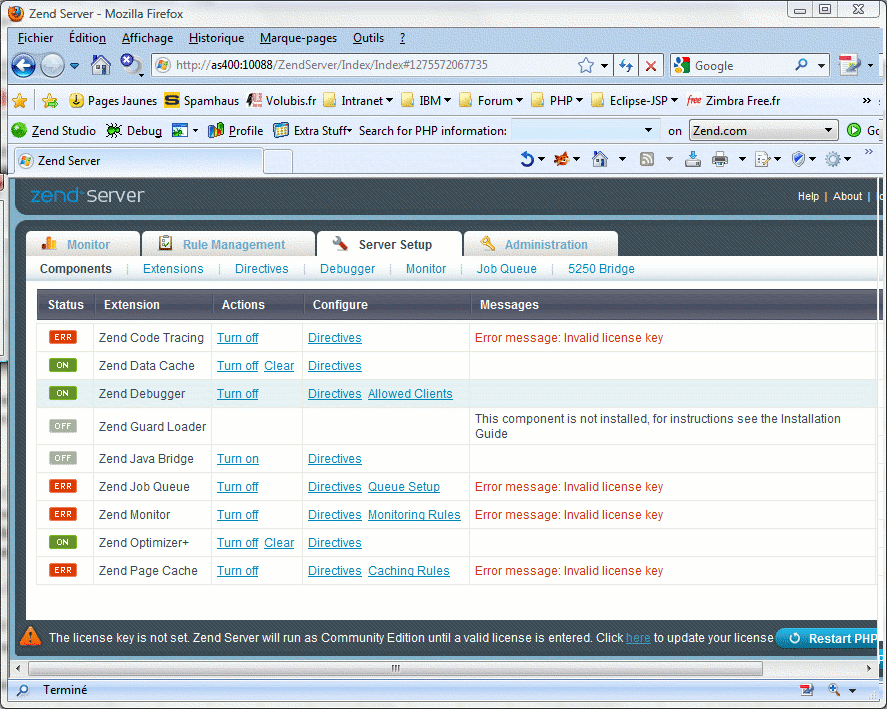887x709 pixels.
Task: Open the Volubis.fr bookmark
Action: pos(281,101)
